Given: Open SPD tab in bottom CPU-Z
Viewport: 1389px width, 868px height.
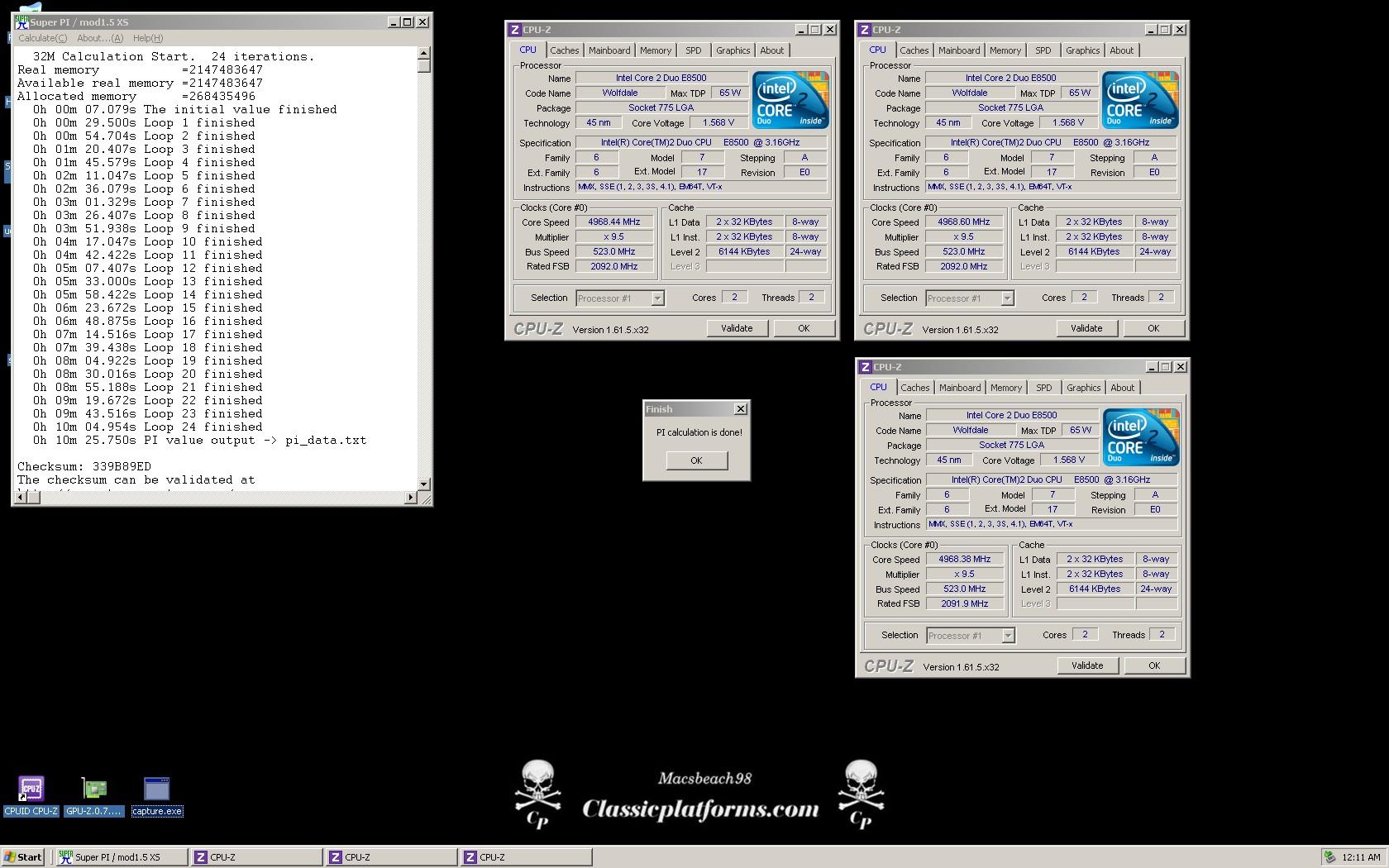Looking at the screenshot, I should [x=1043, y=388].
